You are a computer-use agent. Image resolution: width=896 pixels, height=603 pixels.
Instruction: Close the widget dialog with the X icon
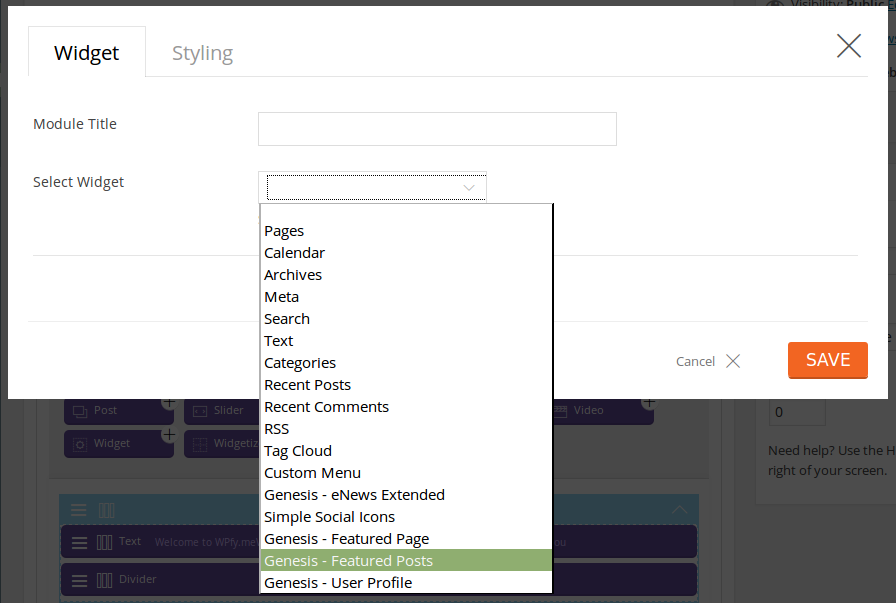coord(848,46)
